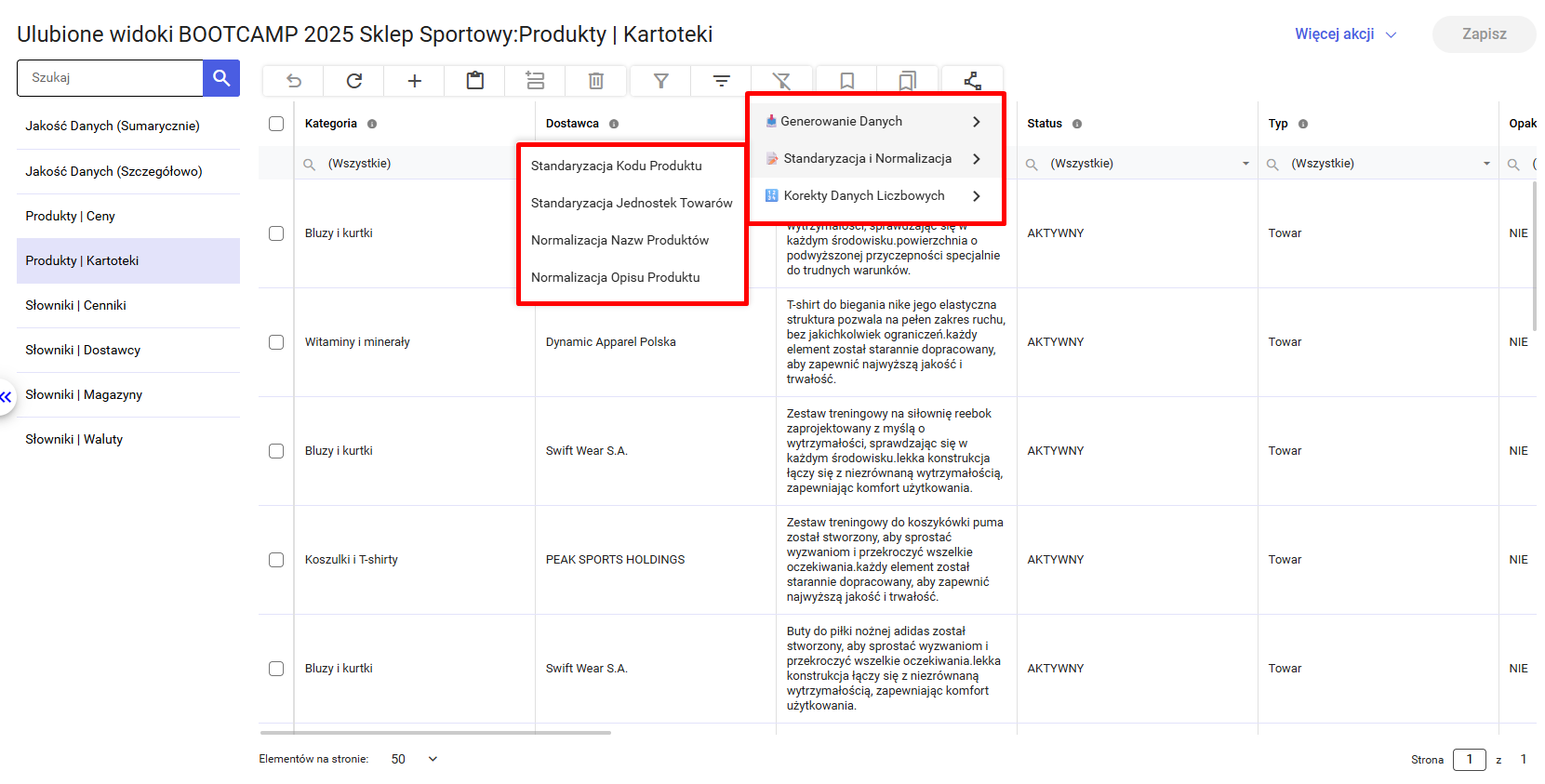This screenshot has height=784, width=1545.
Task: Click the single bookmark toolbar icon
Action: (846, 81)
